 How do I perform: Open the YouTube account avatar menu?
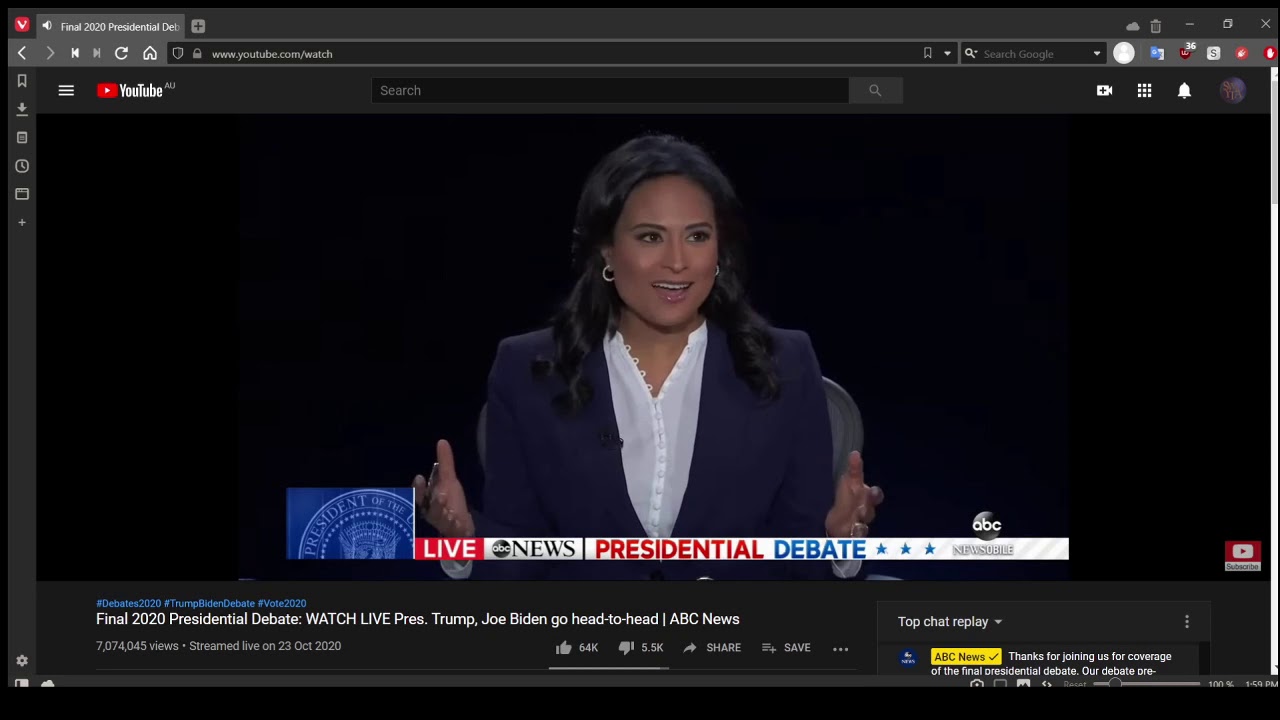click(1233, 90)
